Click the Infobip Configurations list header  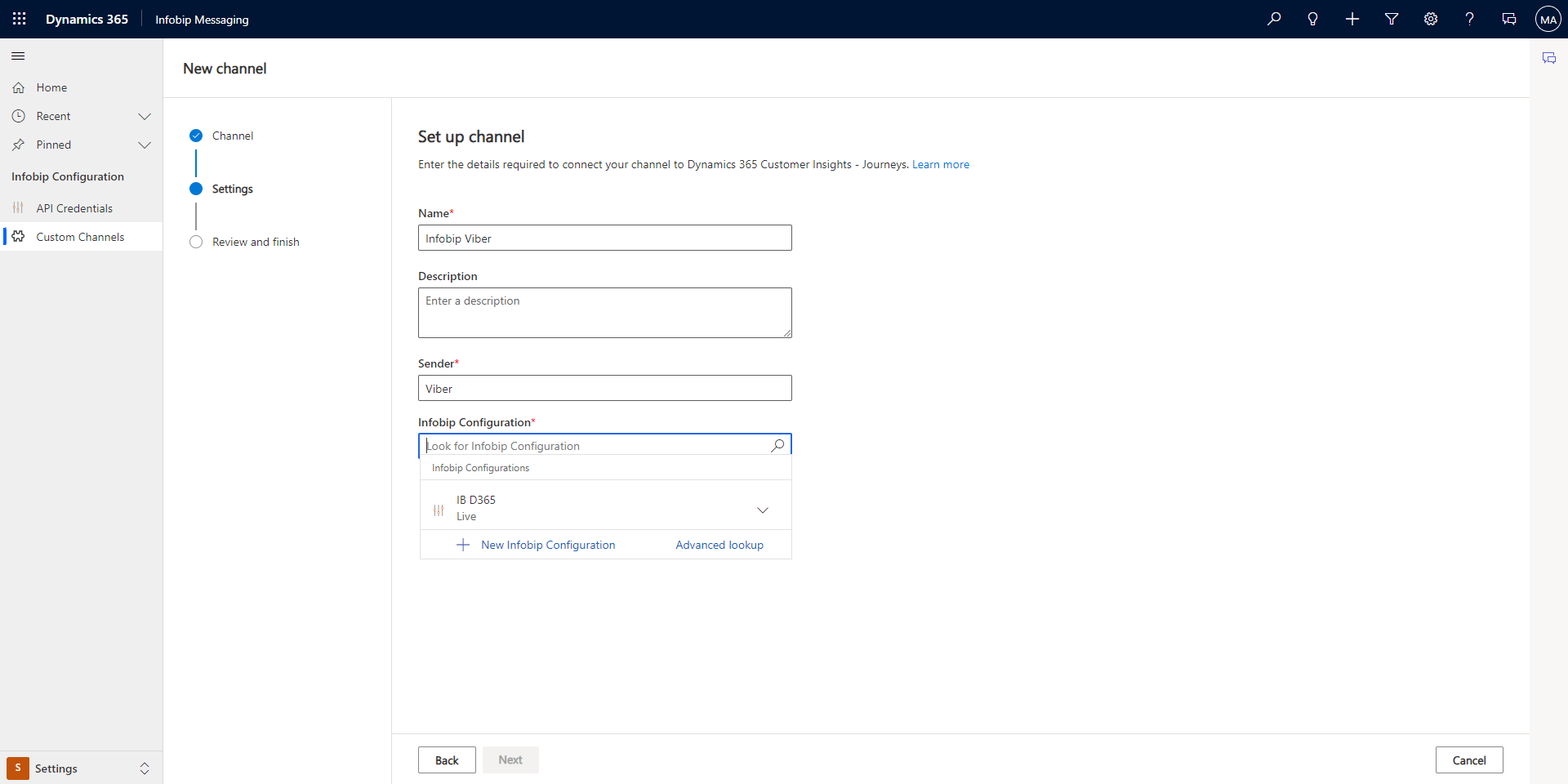tap(480, 468)
